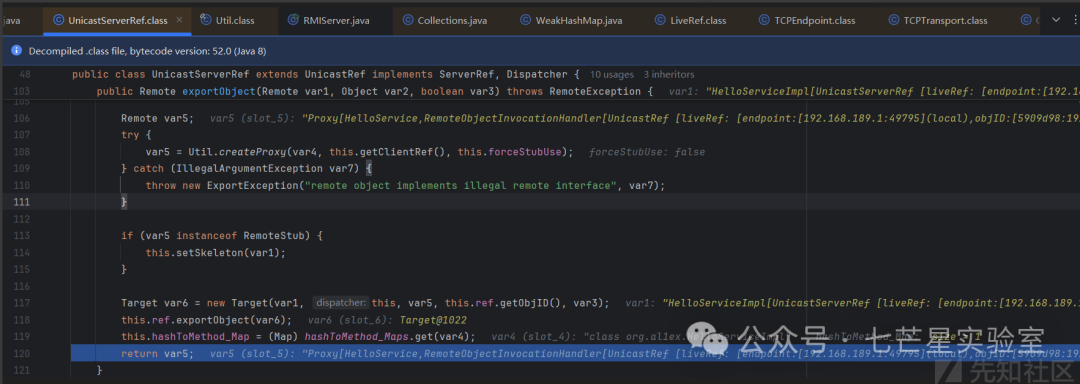Open the TCPEndpoint.class tab
The image size is (1080, 384).
coord(814,21)
